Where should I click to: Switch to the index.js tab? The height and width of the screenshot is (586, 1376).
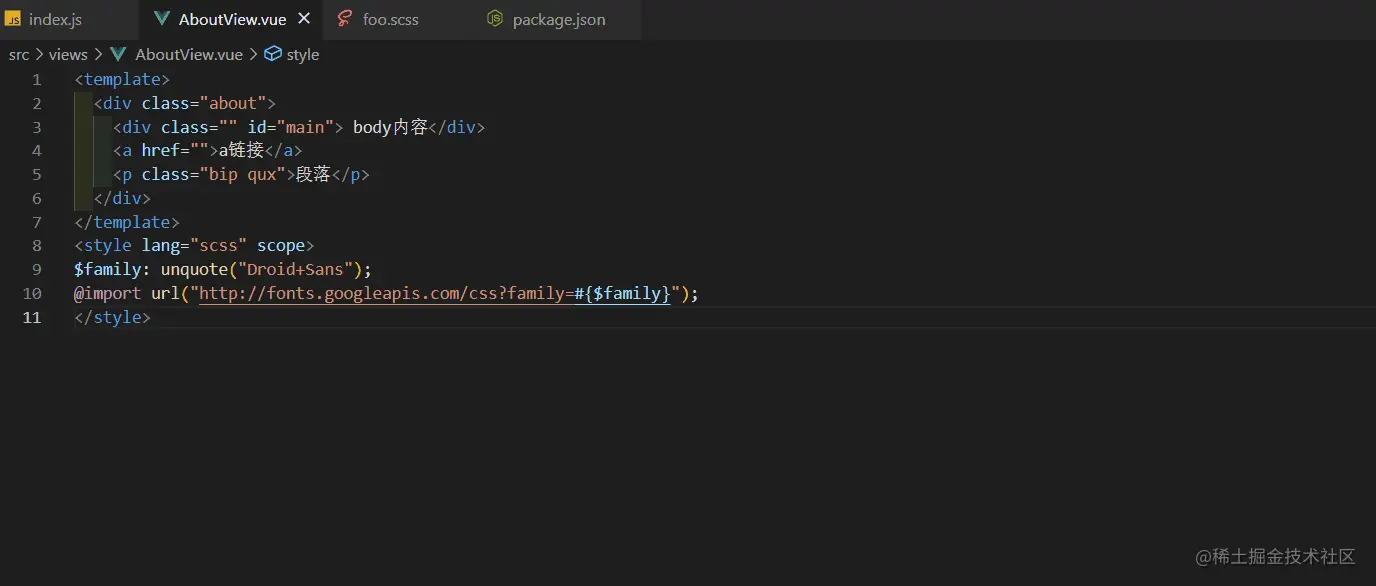tap(56, 19)
